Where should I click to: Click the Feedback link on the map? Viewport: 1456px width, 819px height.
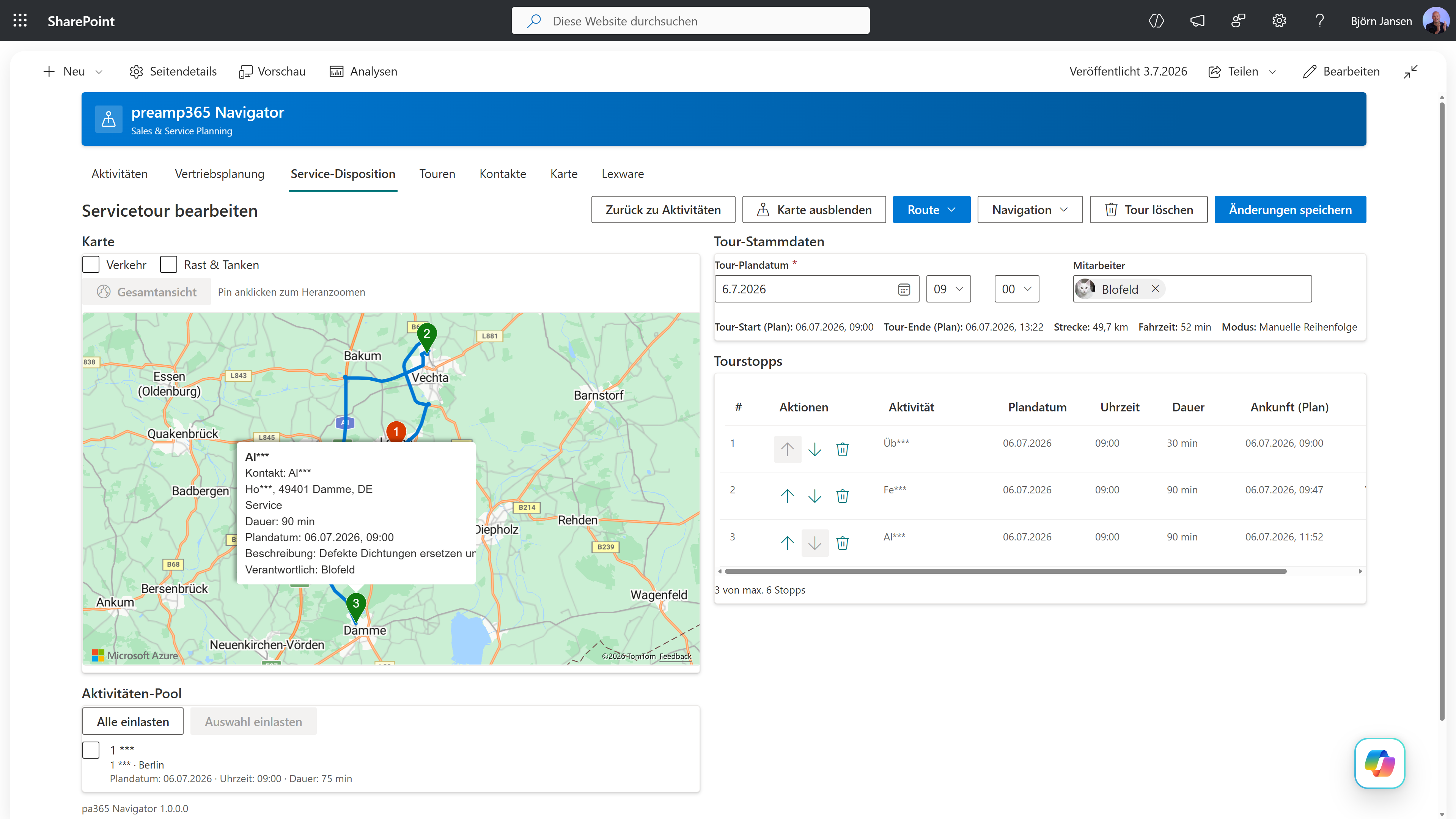tap(675, 656)
